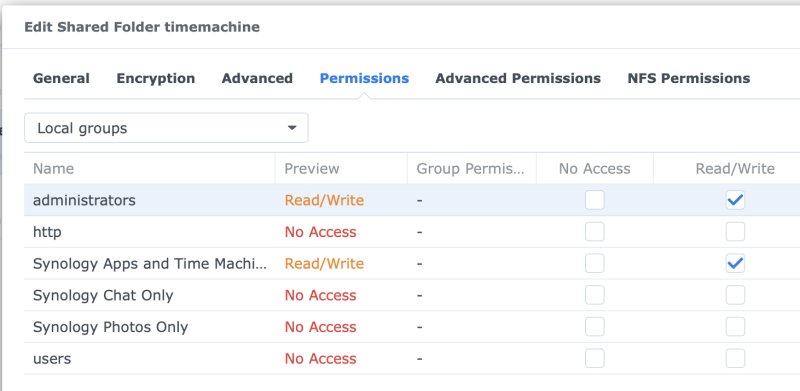
Task: Open the NFS Permissions tab
Action: (x=689, y=79)
